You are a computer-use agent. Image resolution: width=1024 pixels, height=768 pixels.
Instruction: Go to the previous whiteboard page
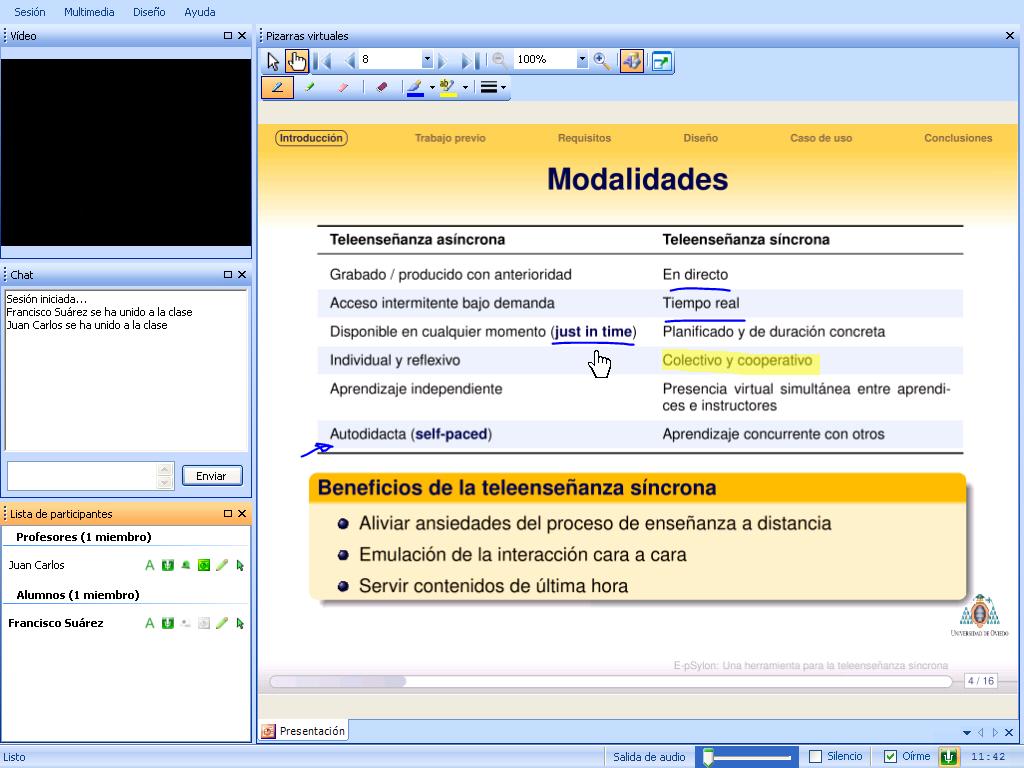coord(349,61)
